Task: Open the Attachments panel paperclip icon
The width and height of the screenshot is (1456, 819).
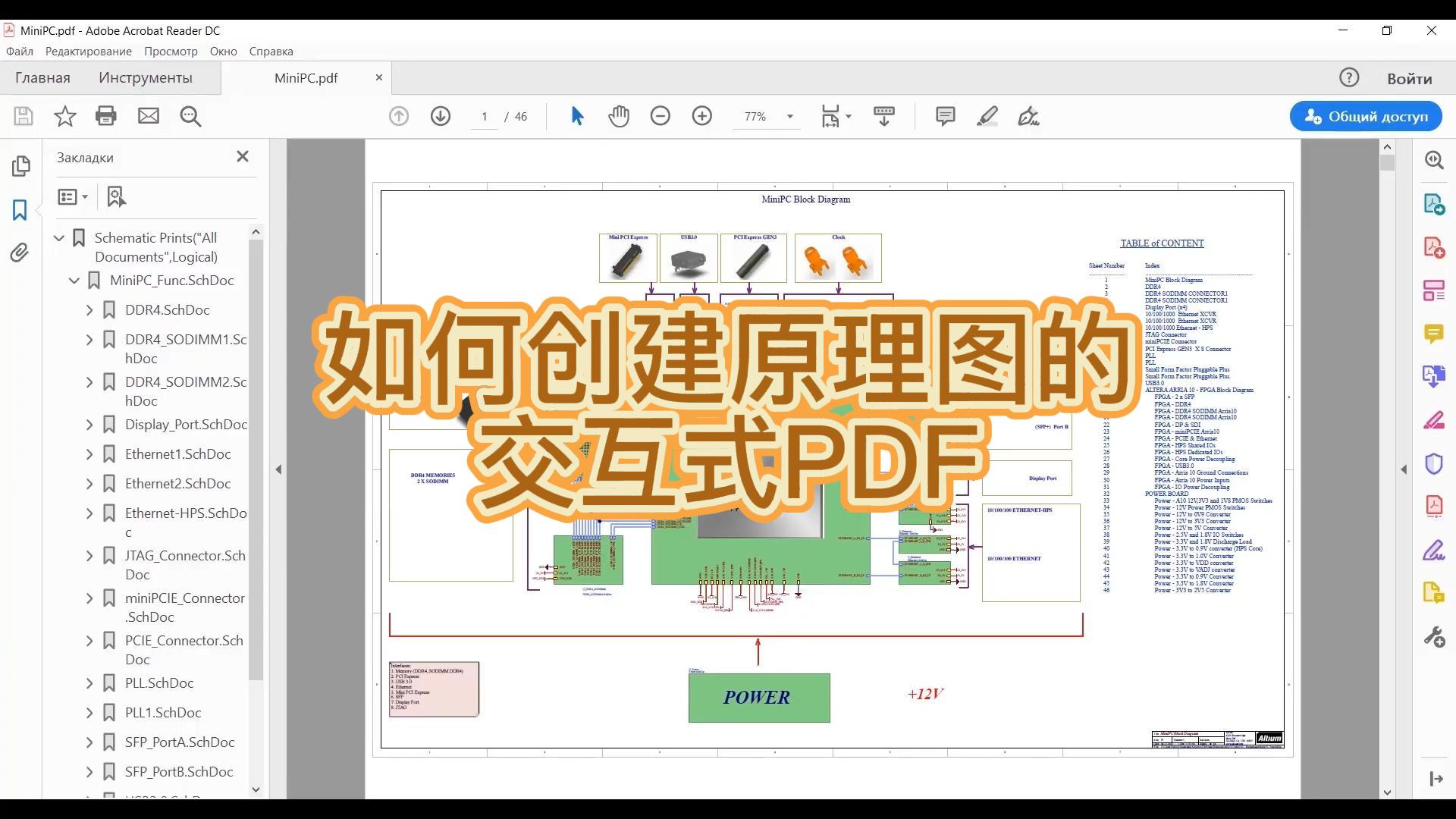Action: click(x=20, y=253)
